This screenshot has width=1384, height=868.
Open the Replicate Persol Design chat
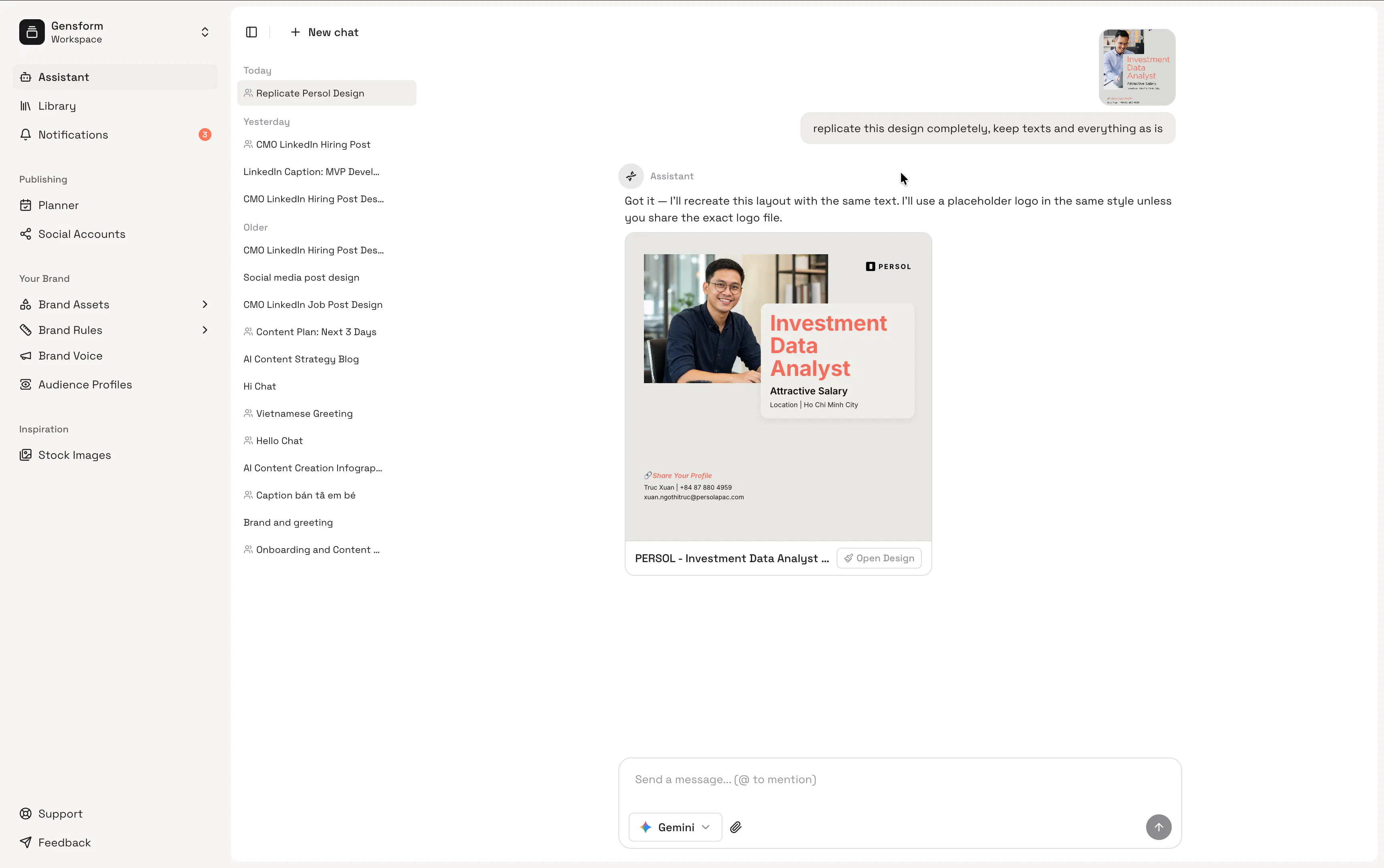327,93
